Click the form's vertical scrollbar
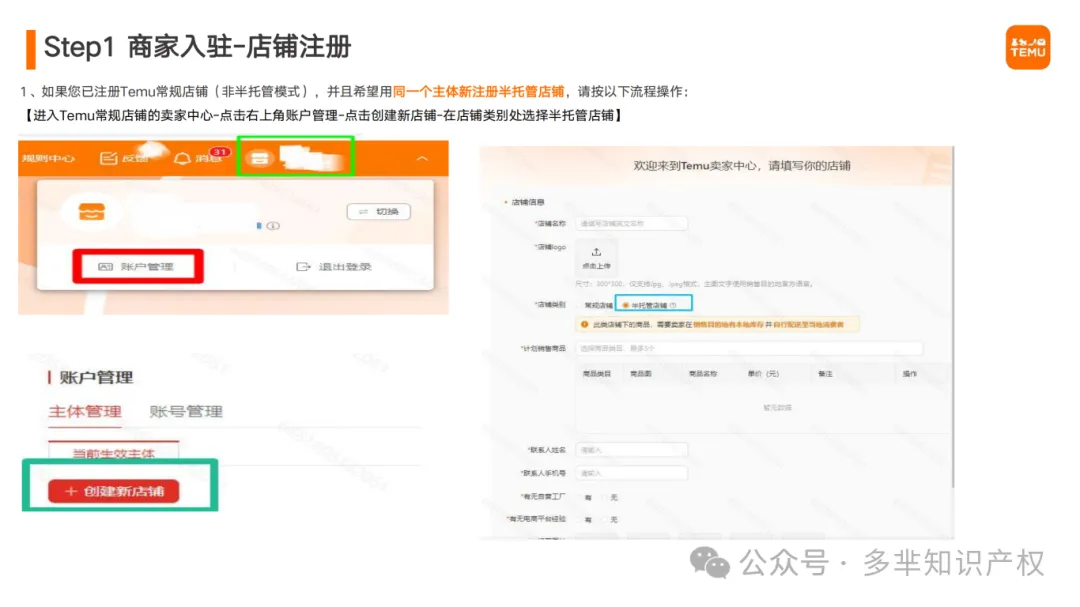The width and height of the screenshot is (1080, 607). (x=953, y=317)
